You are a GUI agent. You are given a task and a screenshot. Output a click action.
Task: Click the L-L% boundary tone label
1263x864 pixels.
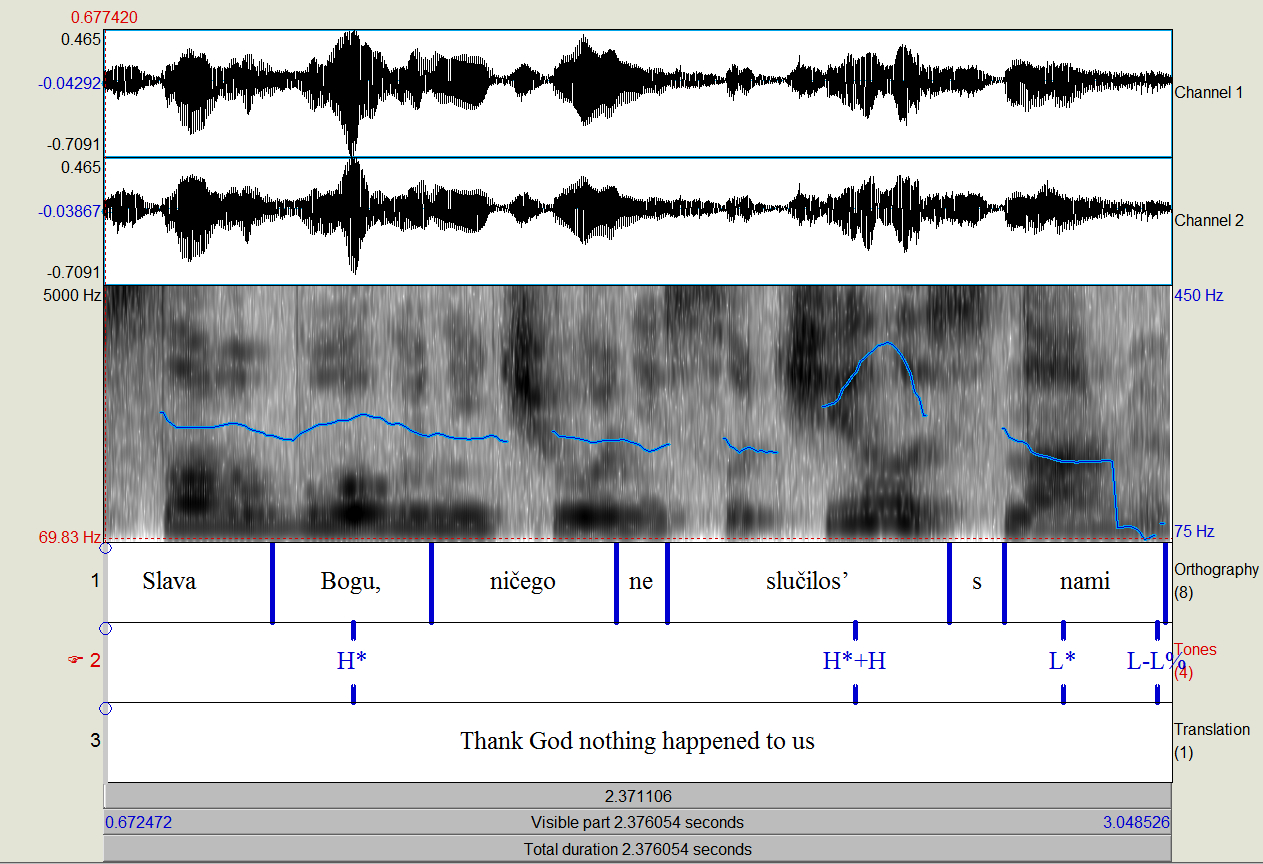[1155, 661]
